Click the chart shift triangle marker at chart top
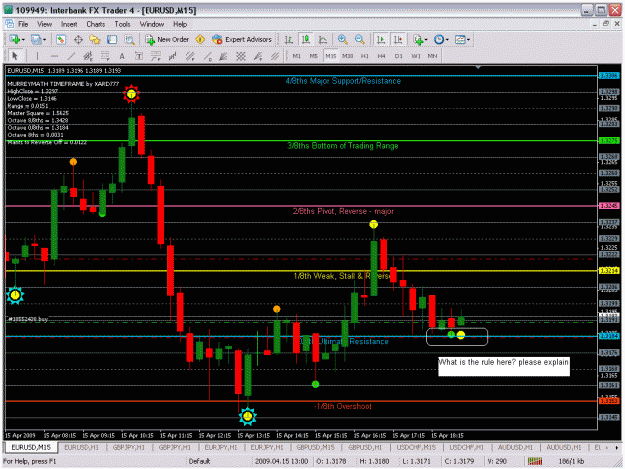This screenshot has height=469, width=625. 478,67
